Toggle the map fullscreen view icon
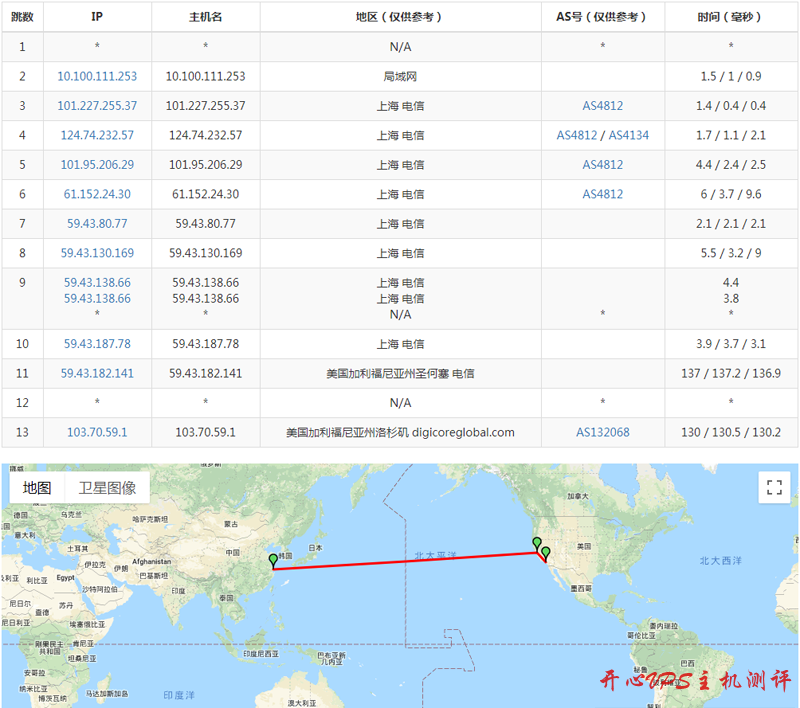Viewport: 800px width, 708px height. pyautogui.click(x=772, y=488)
